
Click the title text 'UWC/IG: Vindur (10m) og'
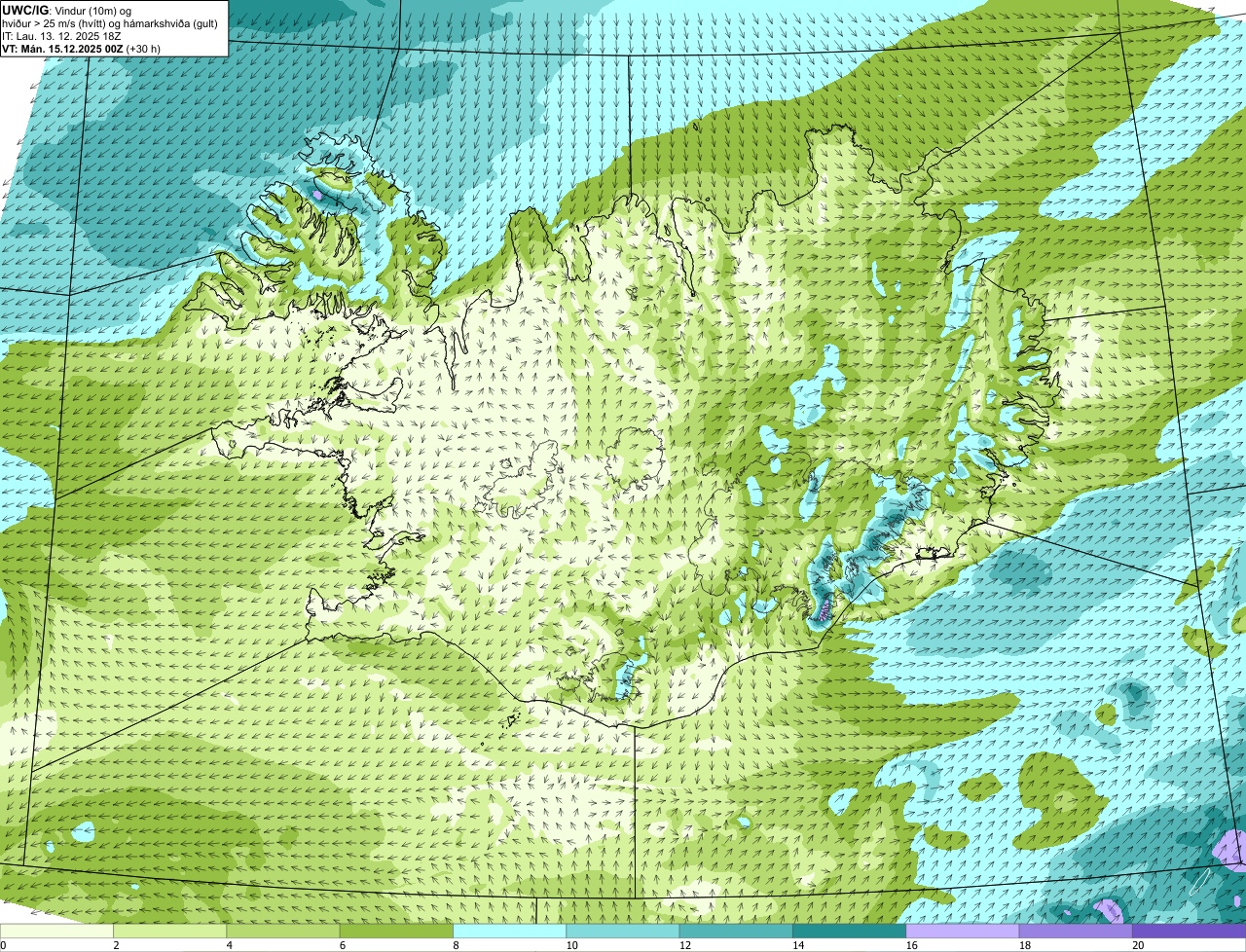67,10
